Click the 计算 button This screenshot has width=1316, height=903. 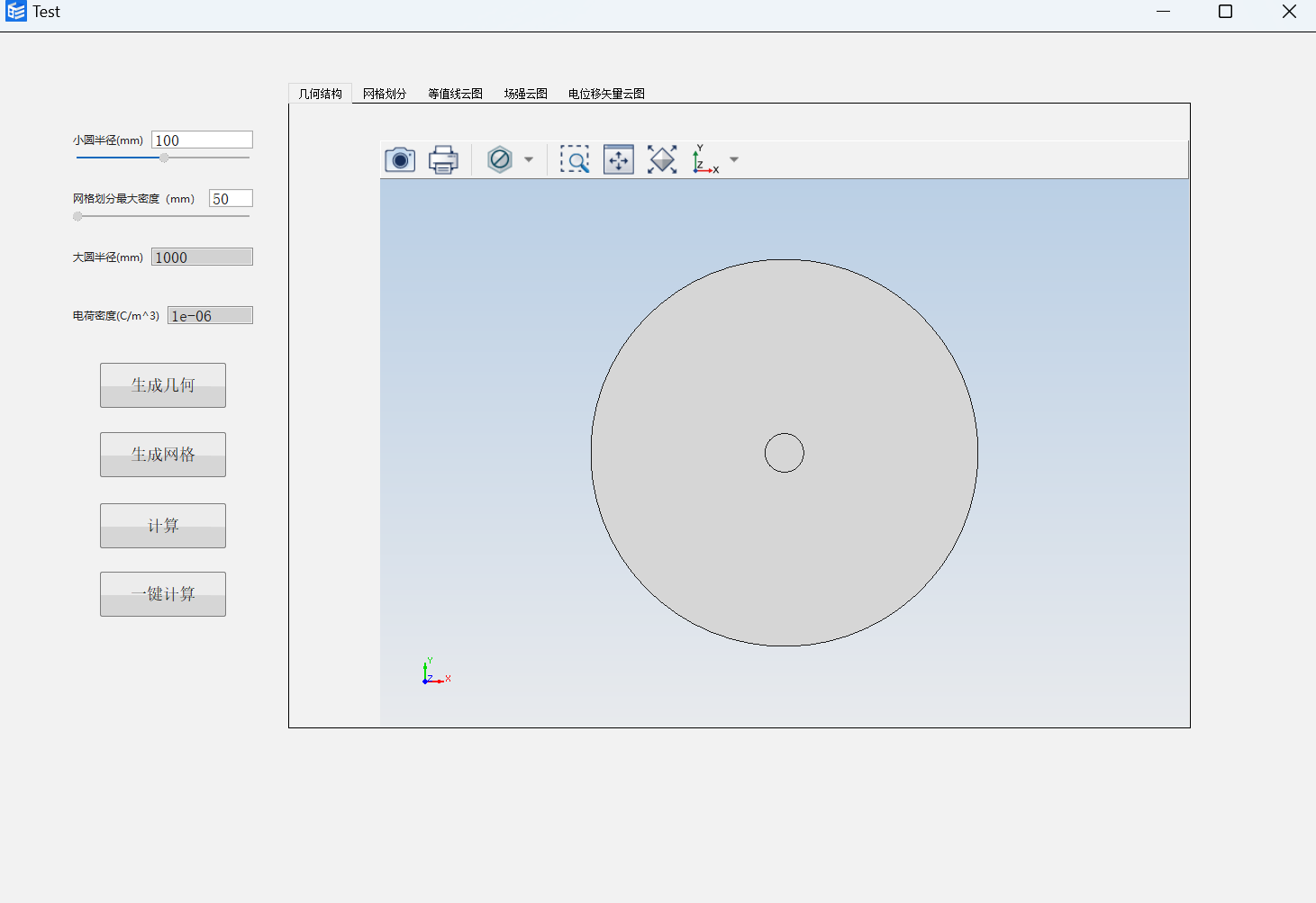tap(163, 526)
